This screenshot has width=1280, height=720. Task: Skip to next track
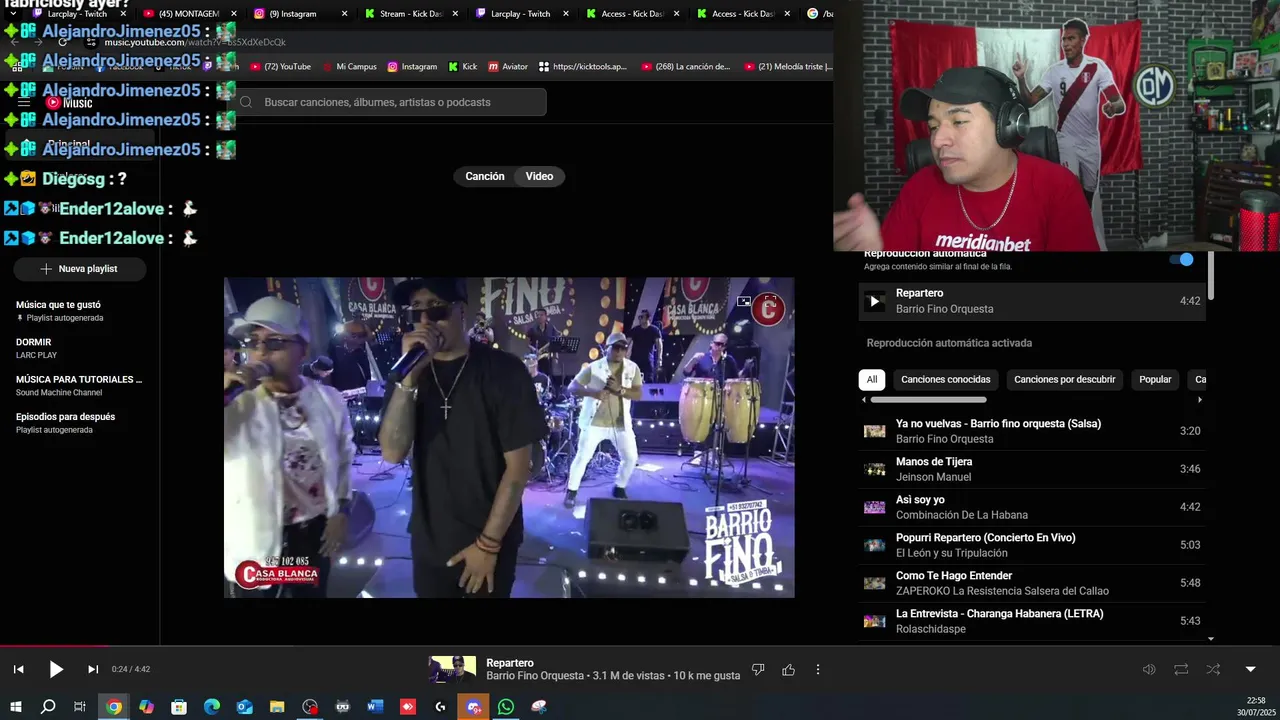pos(93,670)
